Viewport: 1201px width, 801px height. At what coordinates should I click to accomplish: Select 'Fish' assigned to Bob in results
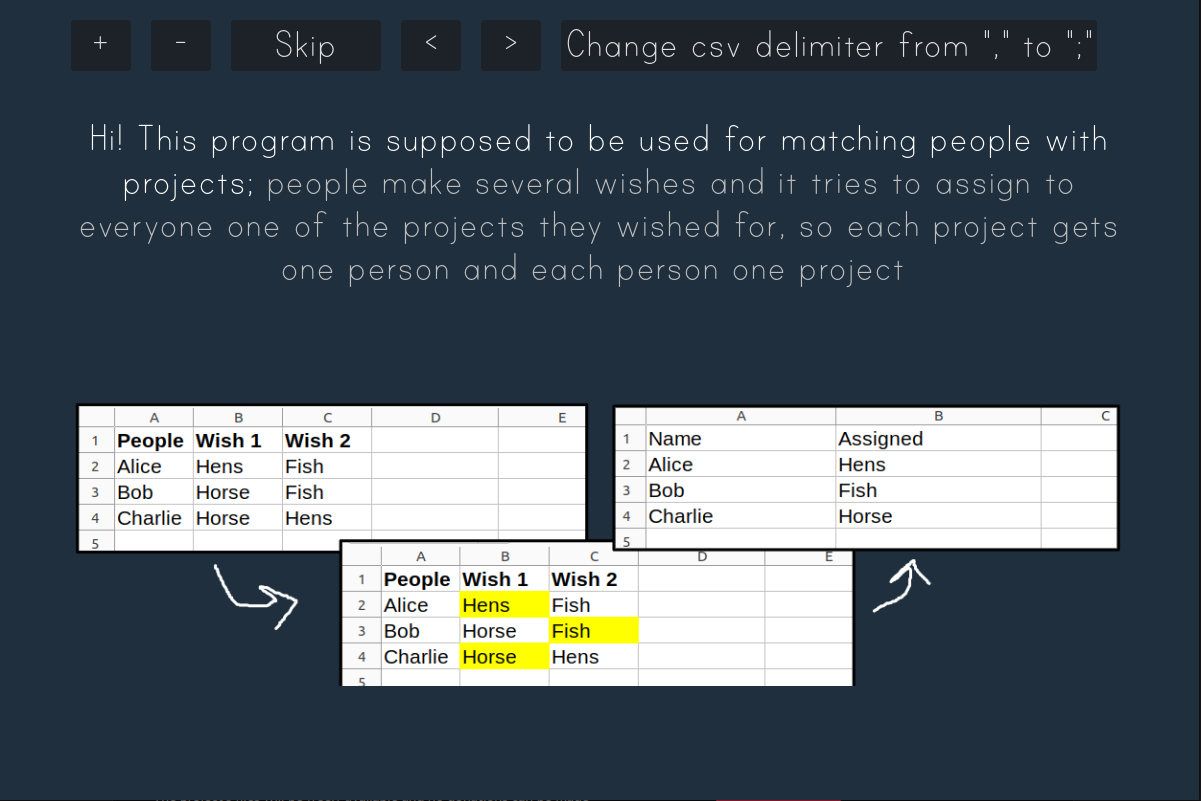coord(938,490)
